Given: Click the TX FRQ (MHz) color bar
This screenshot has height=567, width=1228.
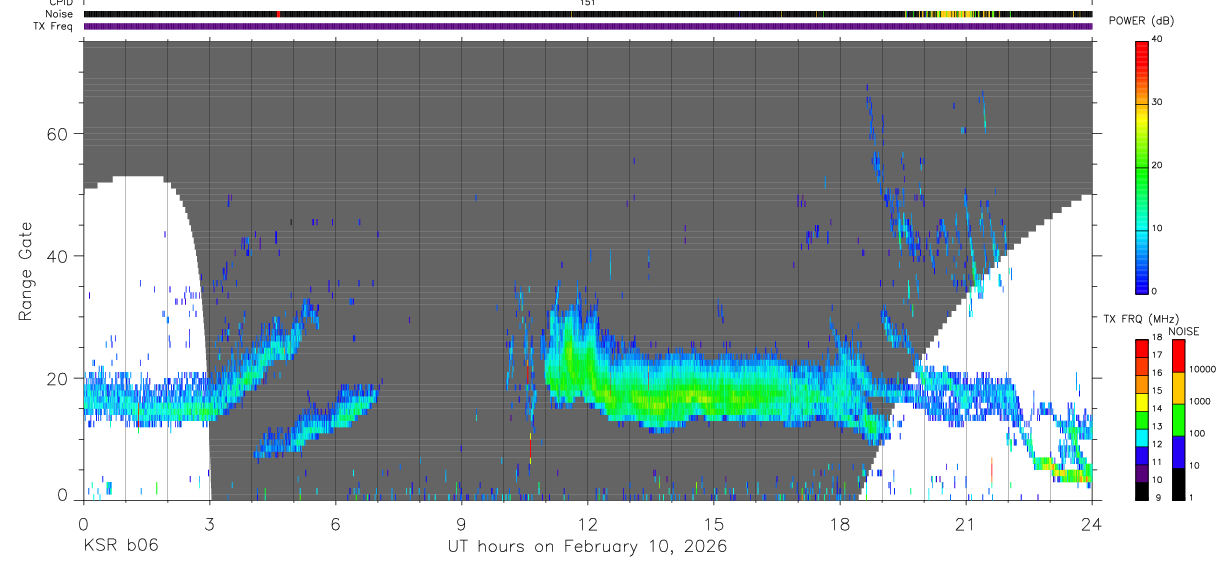Looking at the screenshot, I should tap(1142, 420).
